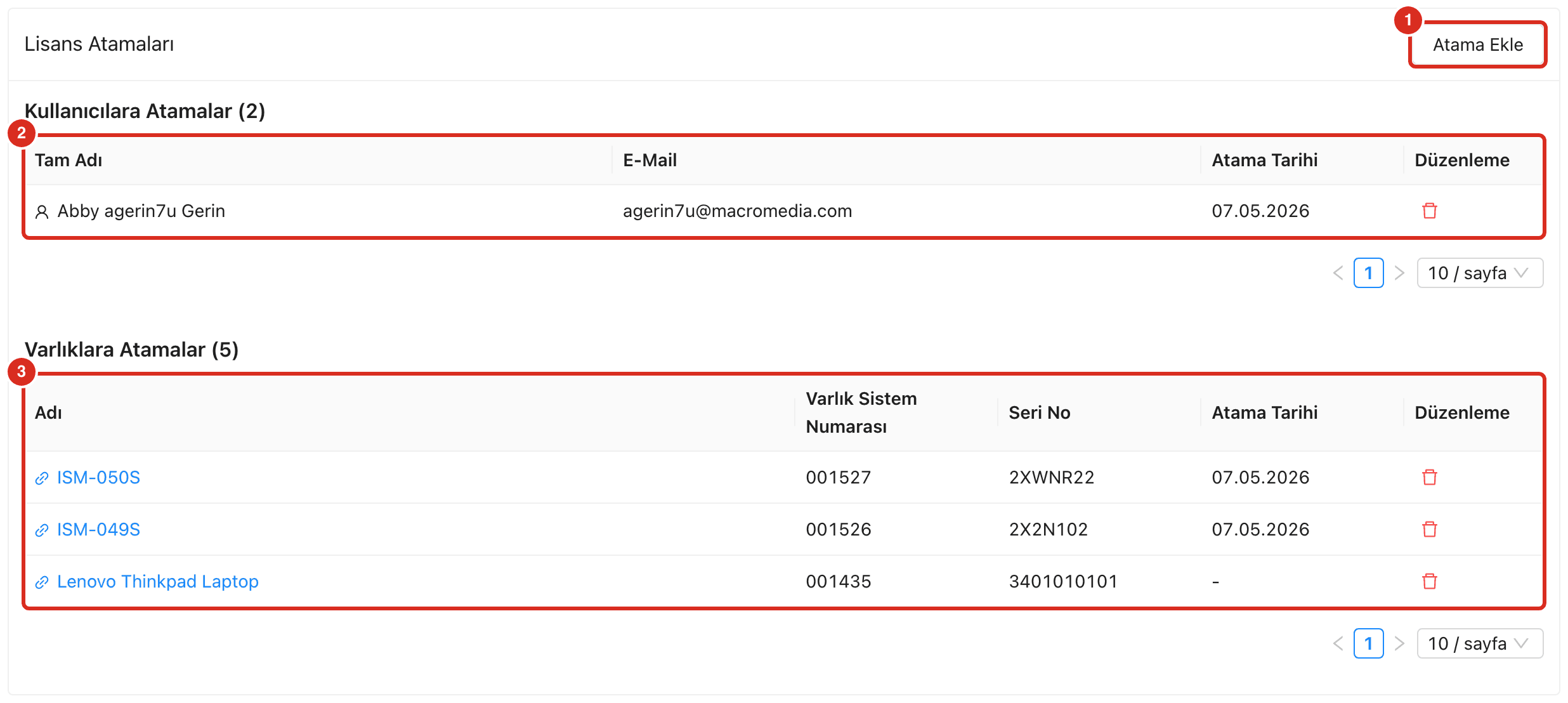
Task: Remove the ISM-049S asset assignment
Action: click(x=1429, y=529)
